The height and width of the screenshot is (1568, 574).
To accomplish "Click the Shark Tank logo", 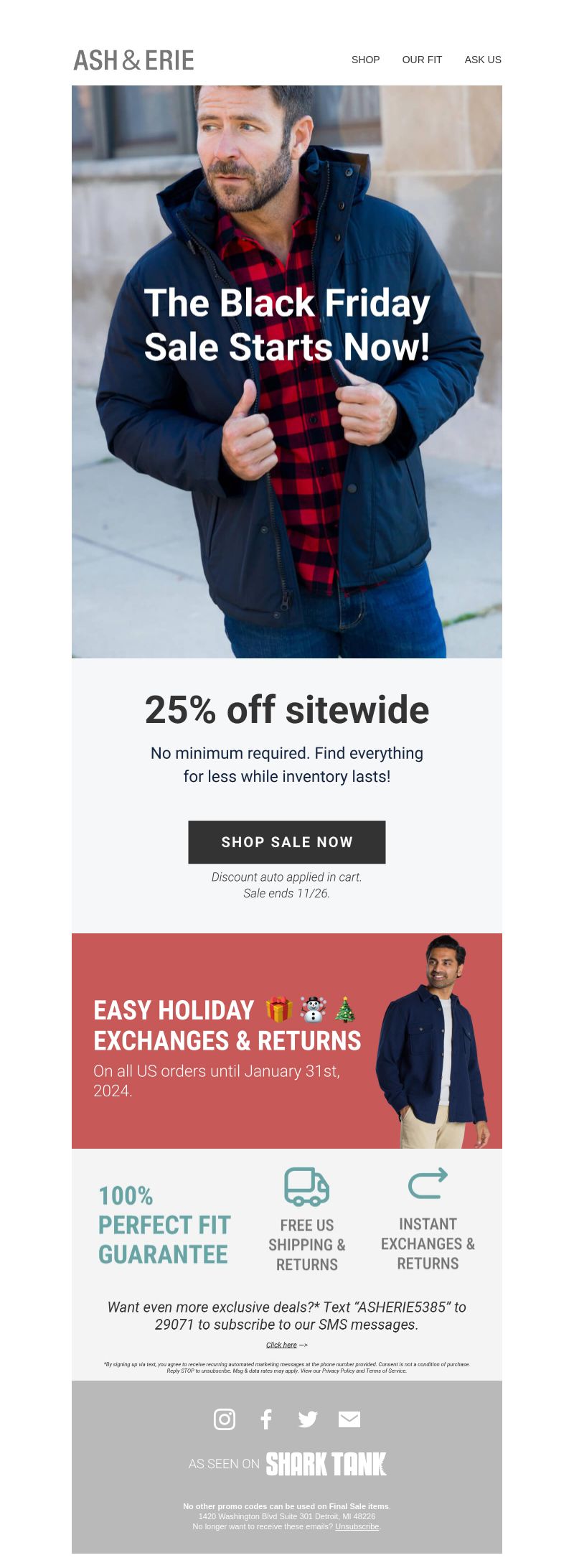I will pyautogui.click(x=326, y=1463).
